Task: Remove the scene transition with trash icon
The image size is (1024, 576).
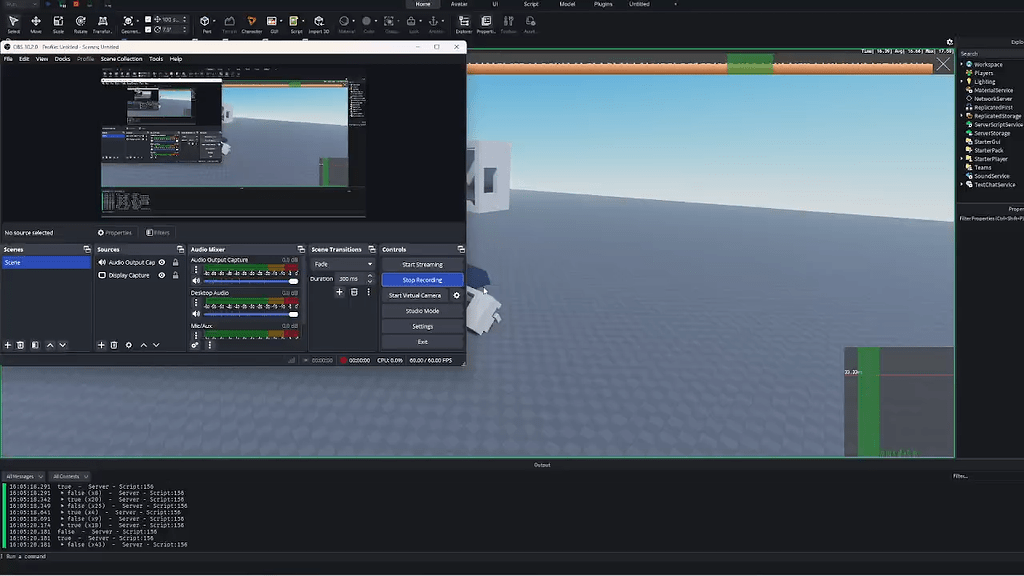Action: coord(354,292)
